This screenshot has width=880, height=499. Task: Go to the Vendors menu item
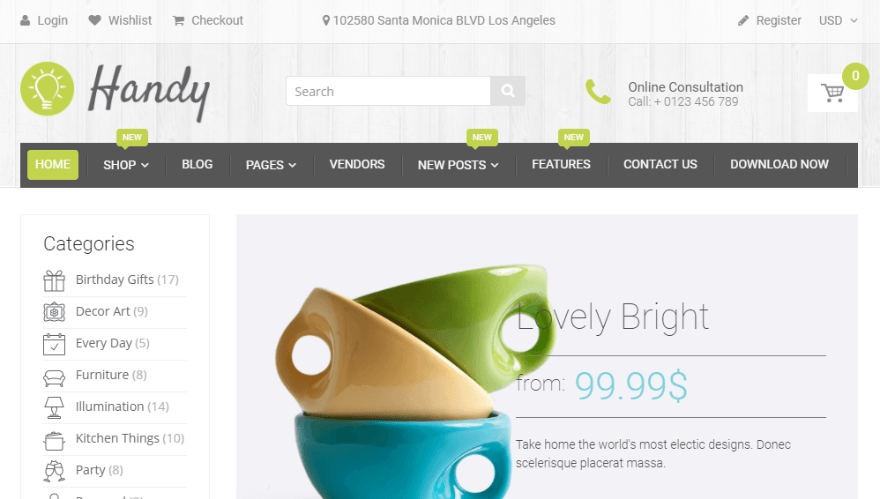pyautogui.click(x=357, y=164)
